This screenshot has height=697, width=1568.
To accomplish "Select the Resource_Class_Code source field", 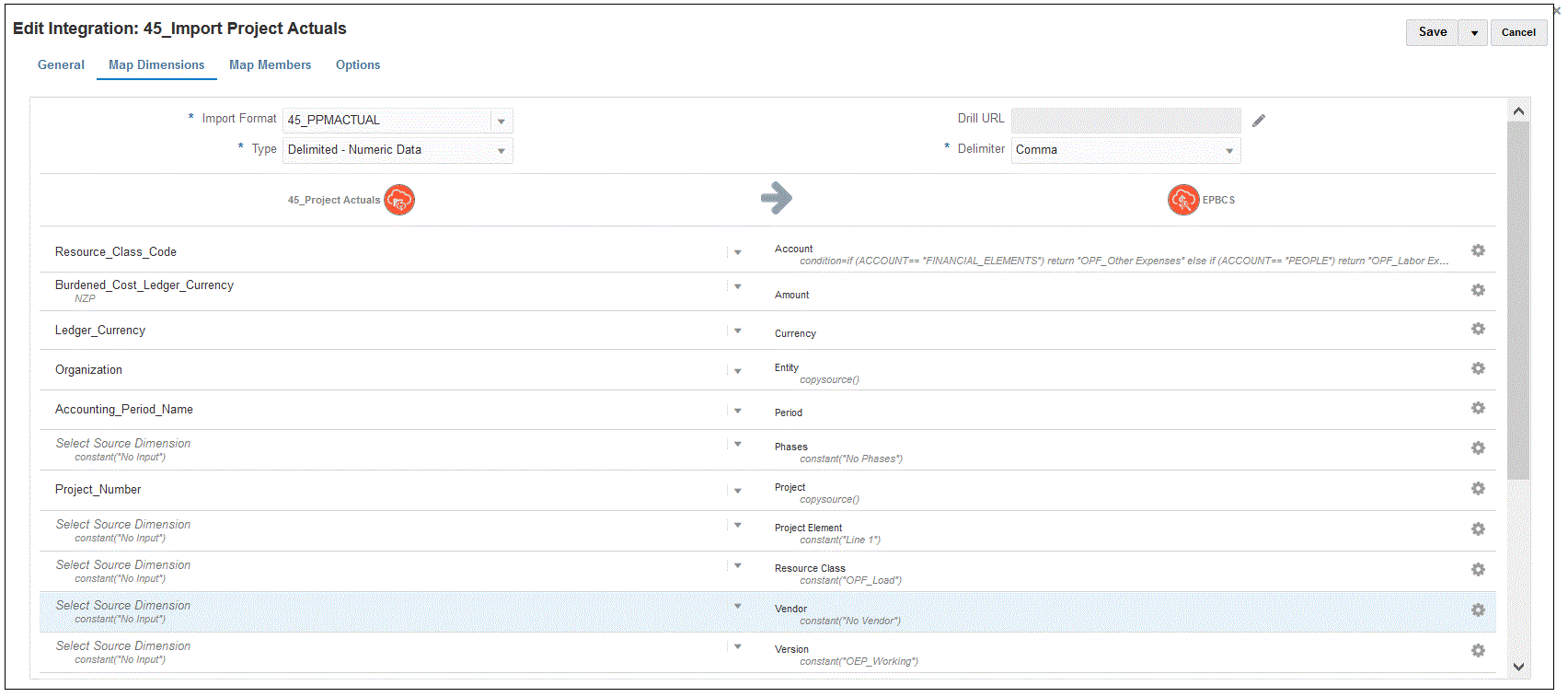I will click(116, 251).
